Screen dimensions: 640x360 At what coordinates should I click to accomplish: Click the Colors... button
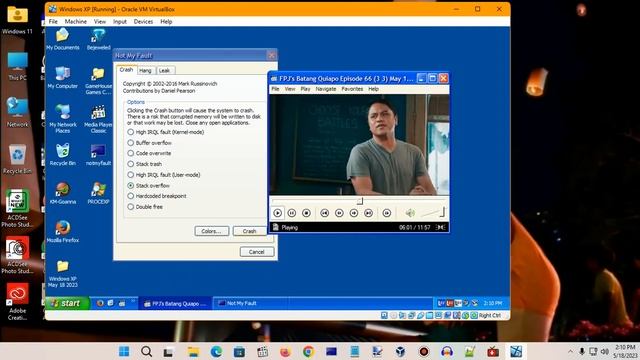(x=211, y=231)
